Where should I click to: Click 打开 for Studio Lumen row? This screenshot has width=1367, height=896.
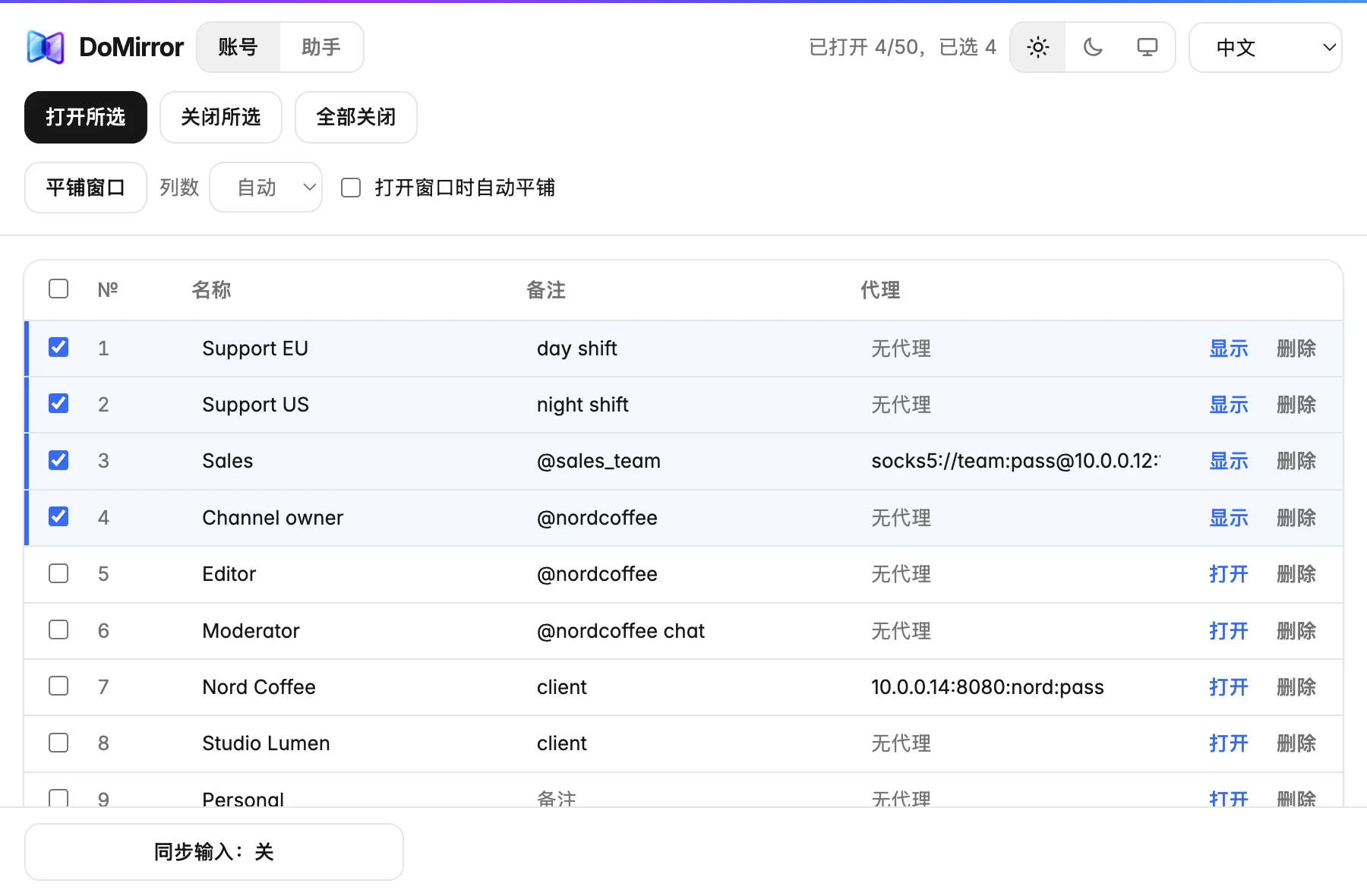1229,743
